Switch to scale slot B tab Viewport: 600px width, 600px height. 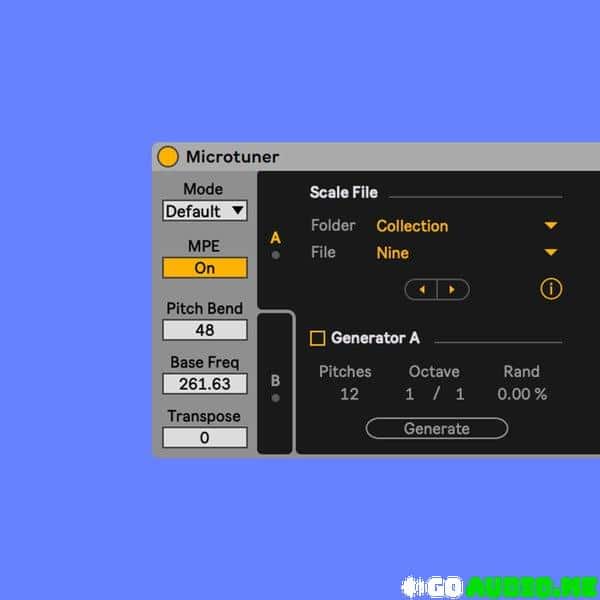pyautogui.click(x=275, y=385)
